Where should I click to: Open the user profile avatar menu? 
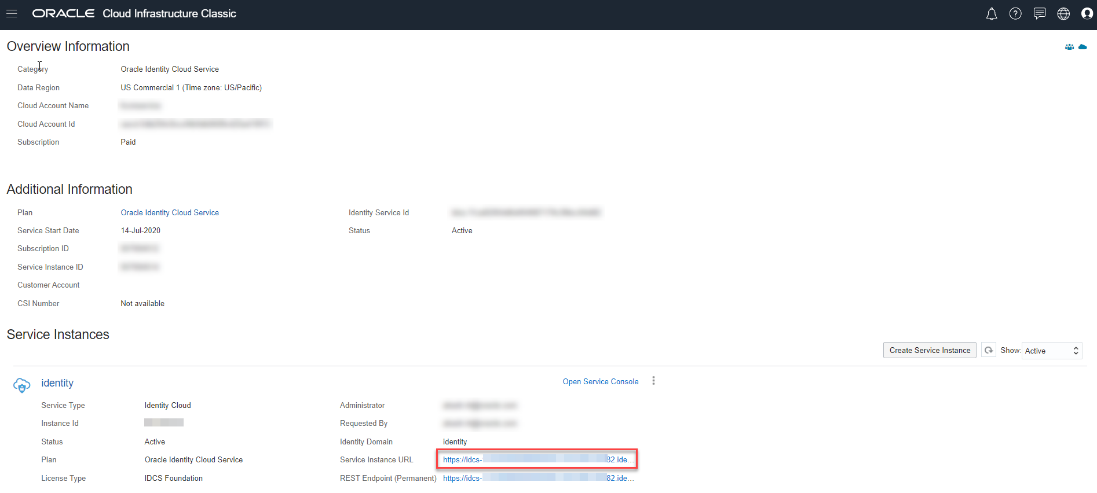(1087, 14)
